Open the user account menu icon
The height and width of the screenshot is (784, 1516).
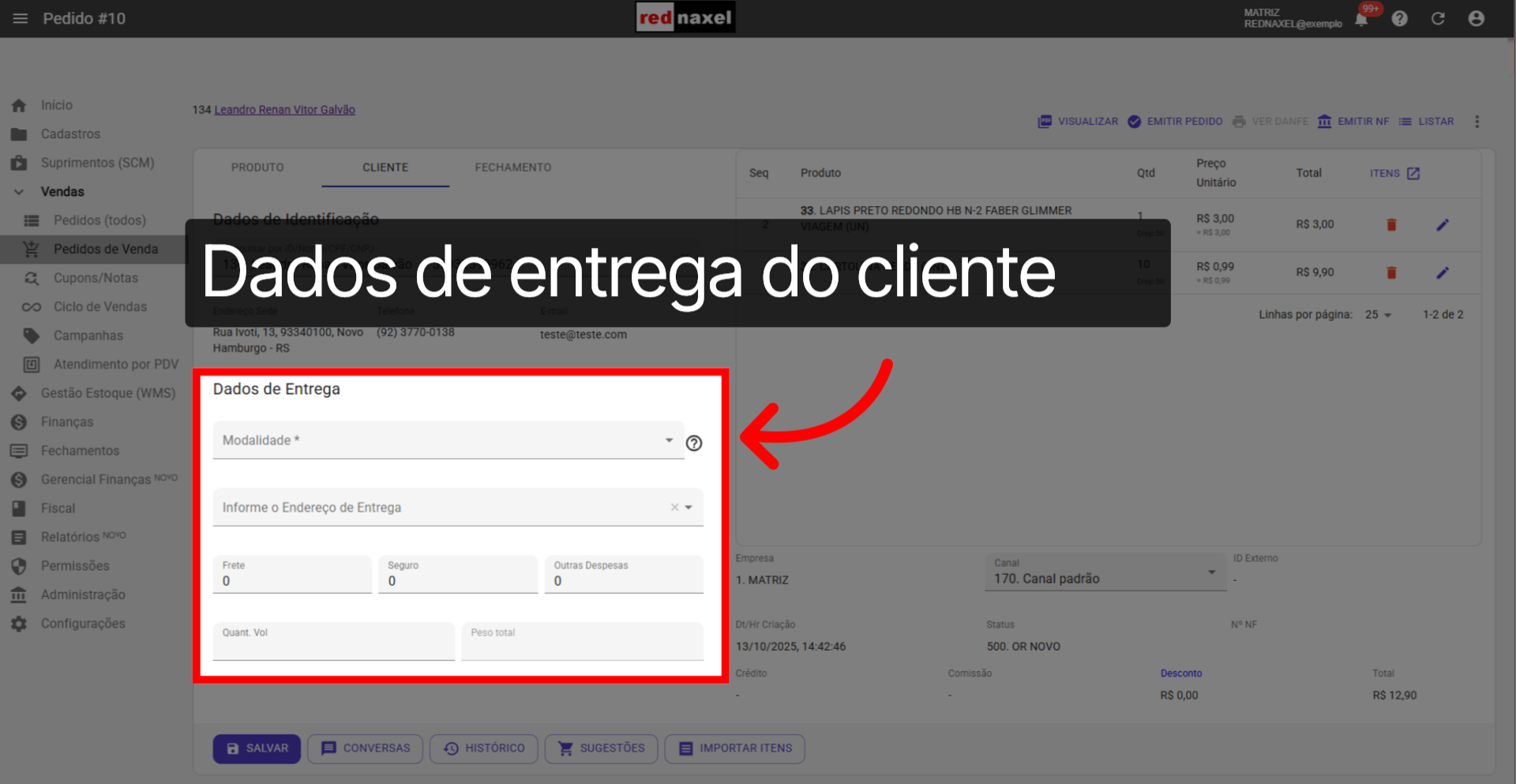[x=1477, y=18]
